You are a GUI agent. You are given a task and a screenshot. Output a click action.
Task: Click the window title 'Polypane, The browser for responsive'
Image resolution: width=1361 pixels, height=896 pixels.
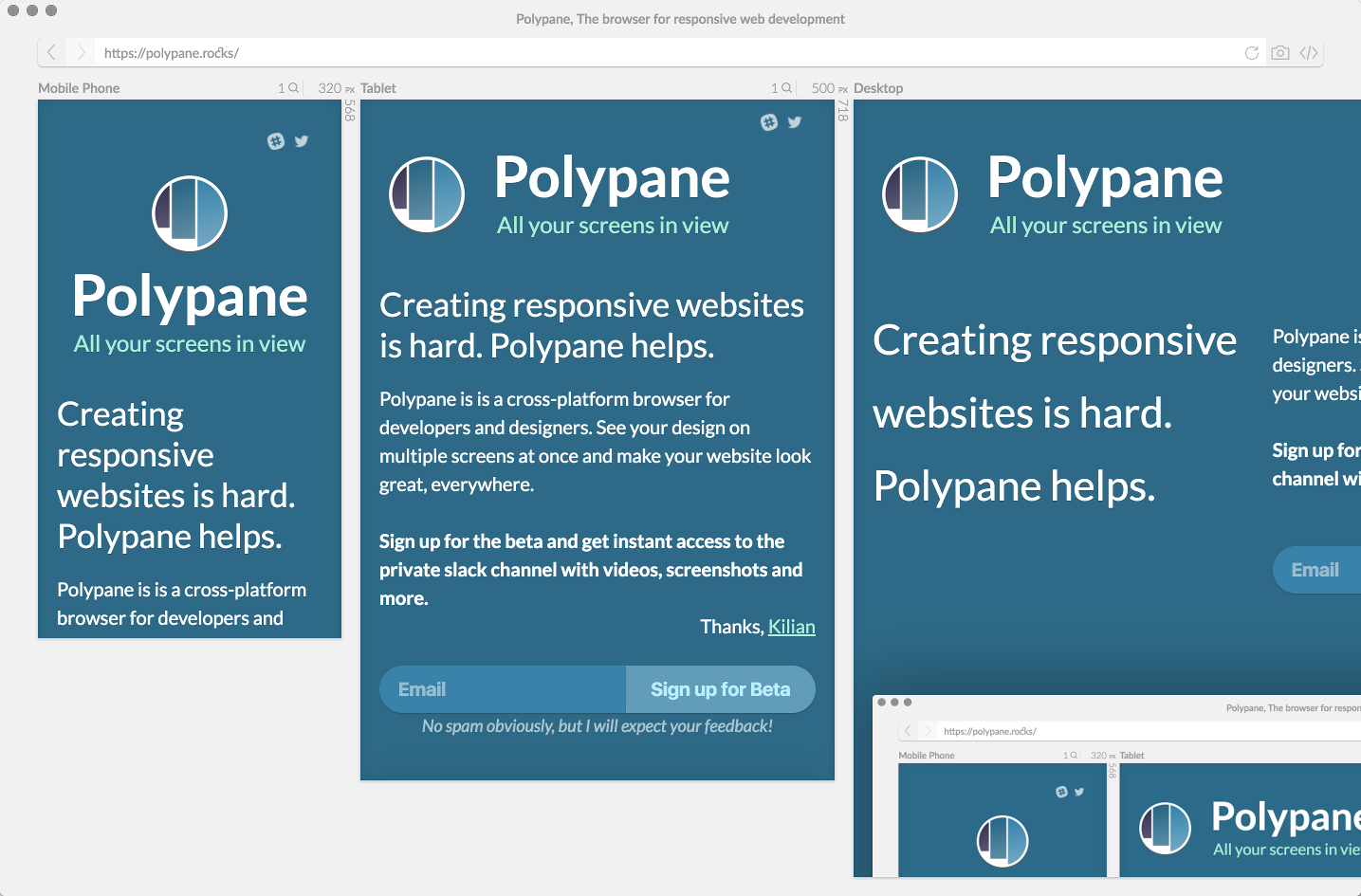[x=680, y=19]
